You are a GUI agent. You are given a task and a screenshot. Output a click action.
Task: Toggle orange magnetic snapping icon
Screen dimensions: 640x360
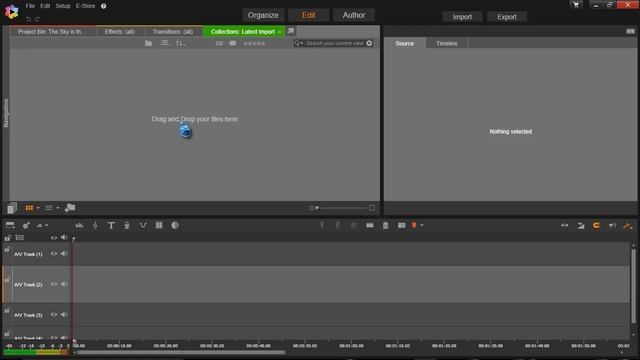[x=596, y=225]
